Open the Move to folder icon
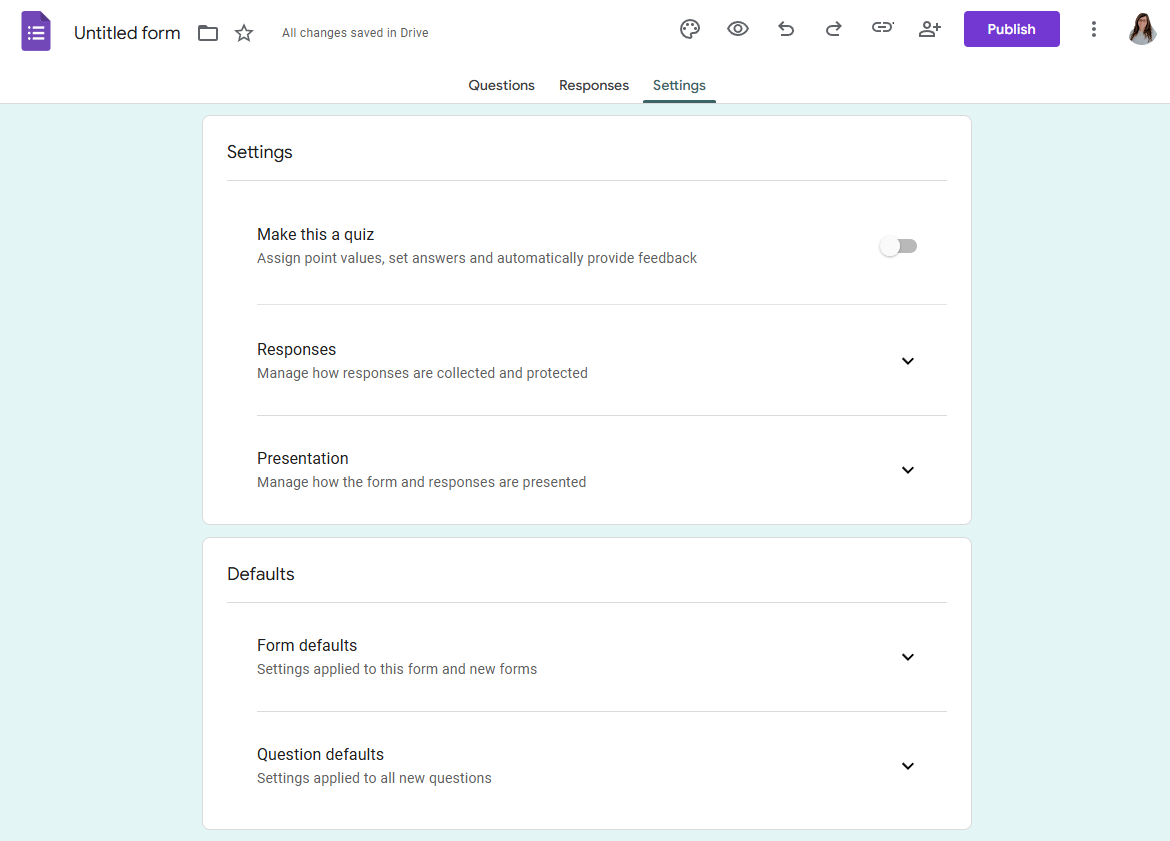The image size is (1170, 841). click(208, 32)
